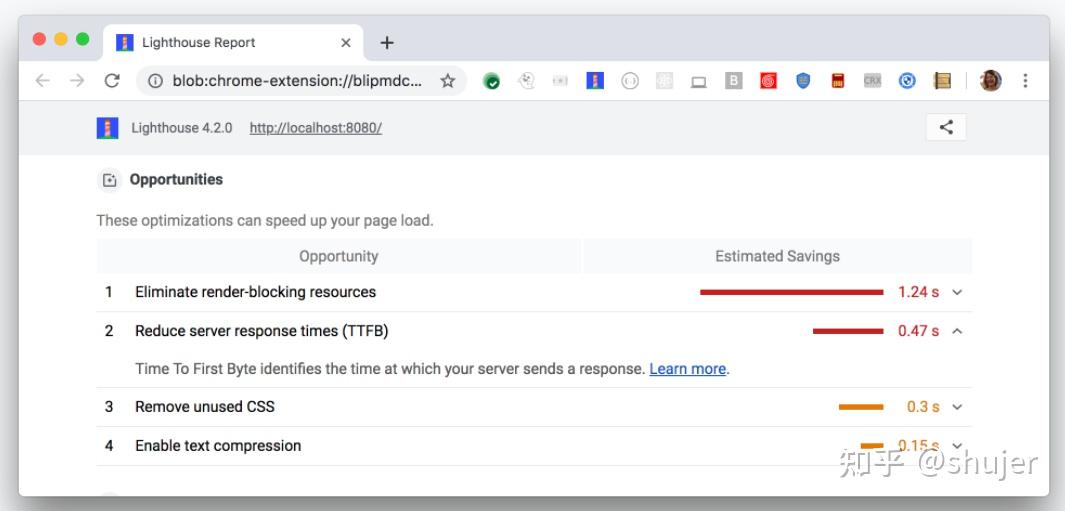Image resolution: width=1065 pixels, height=511 pixels.
Task: Click the Lighthouse extension icon in toolbar
Action: coord(595,81)
